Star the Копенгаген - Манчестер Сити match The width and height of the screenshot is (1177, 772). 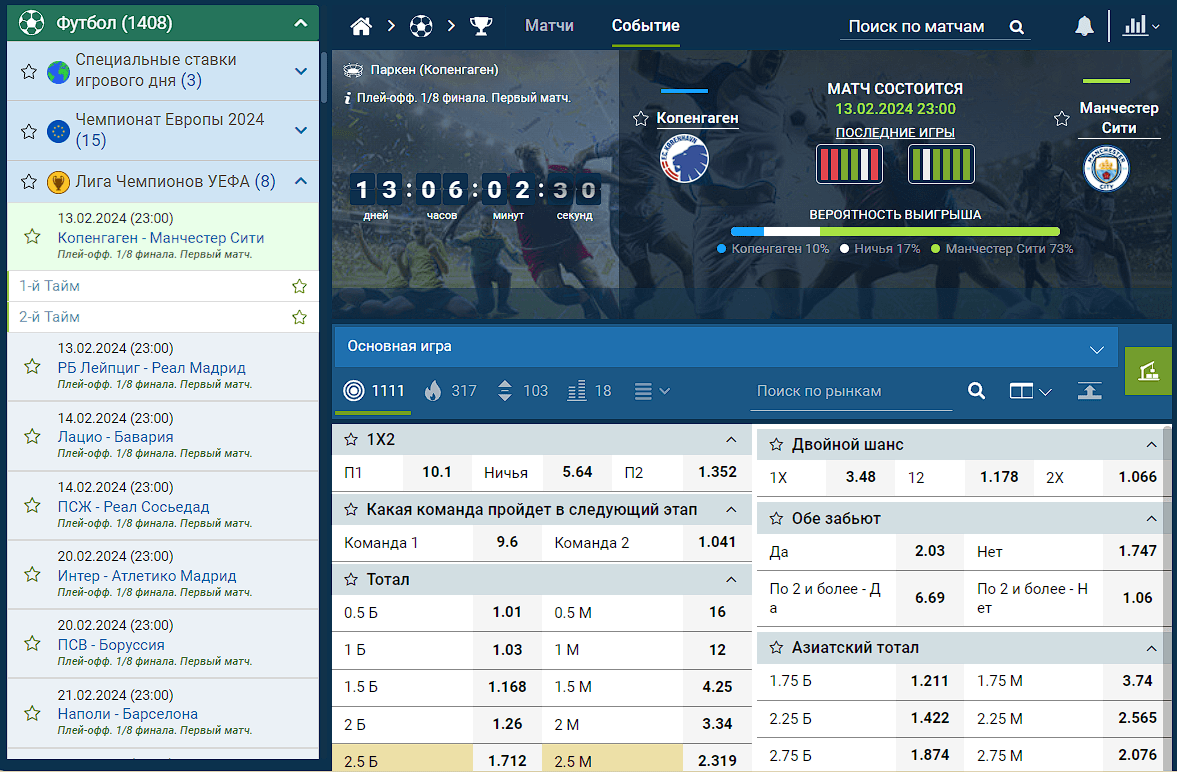[32, 237]
